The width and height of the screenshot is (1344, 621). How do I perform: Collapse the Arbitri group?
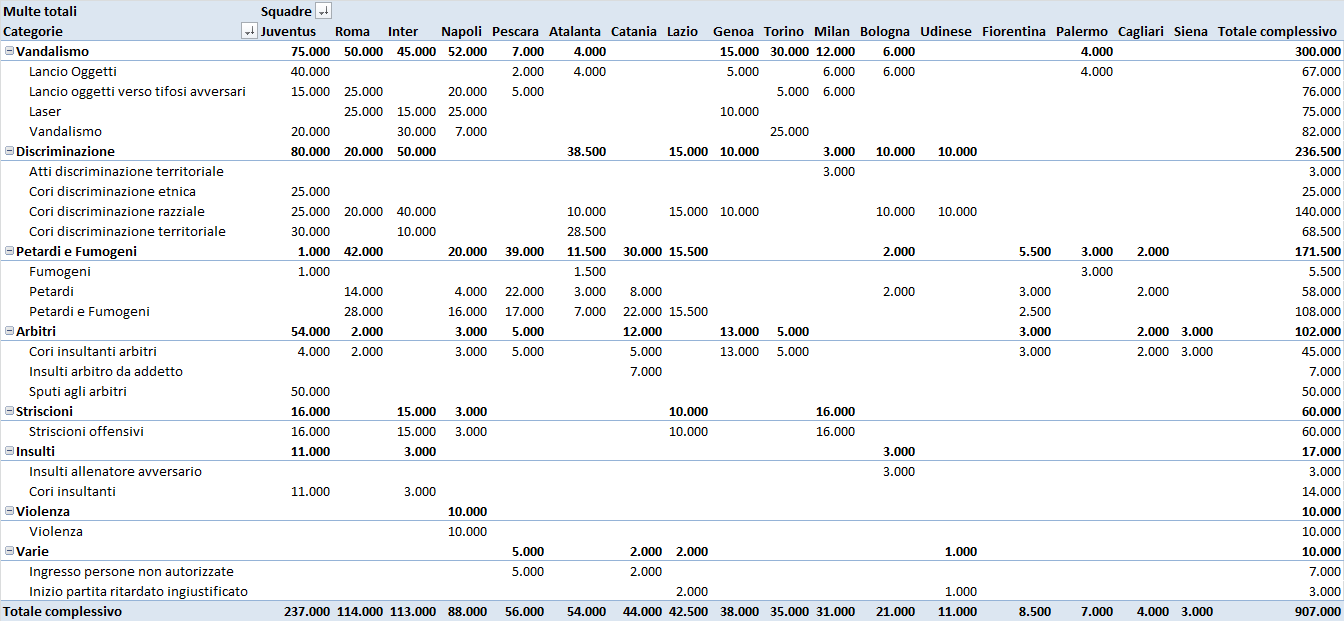click(x=9, y=331)
